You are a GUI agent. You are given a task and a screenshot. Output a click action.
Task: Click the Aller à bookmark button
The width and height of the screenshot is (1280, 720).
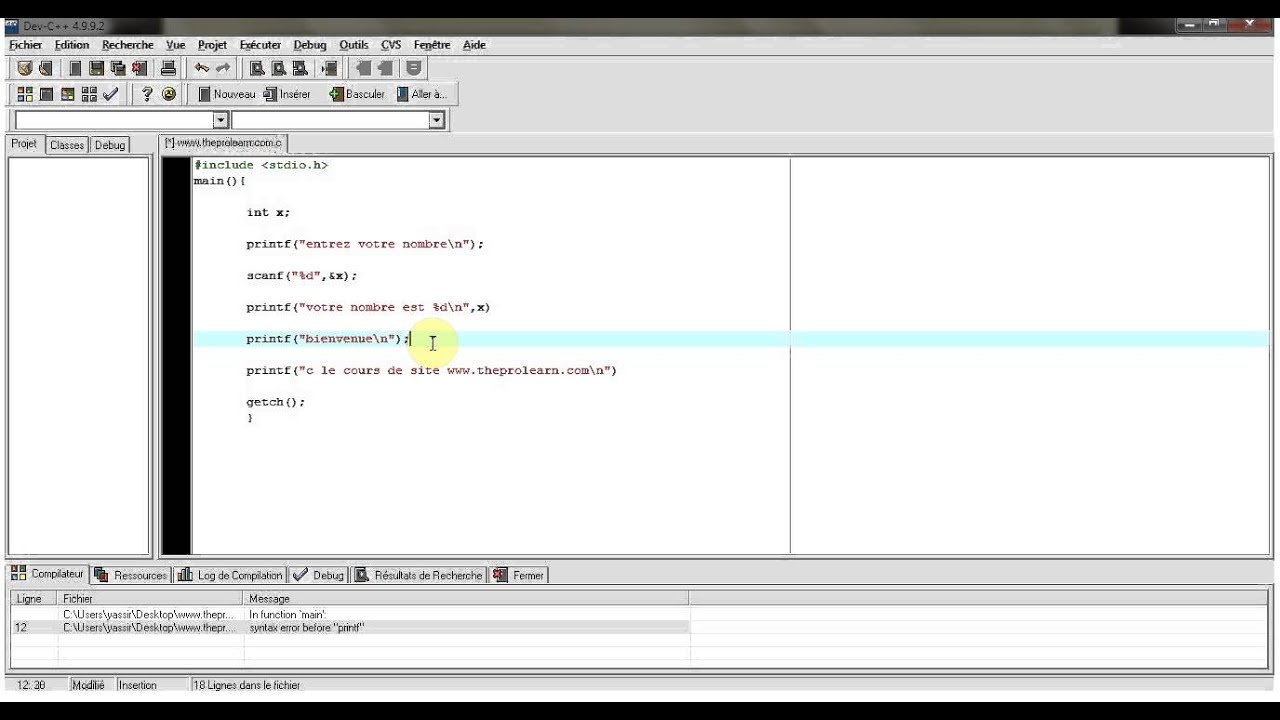point(421,94)
